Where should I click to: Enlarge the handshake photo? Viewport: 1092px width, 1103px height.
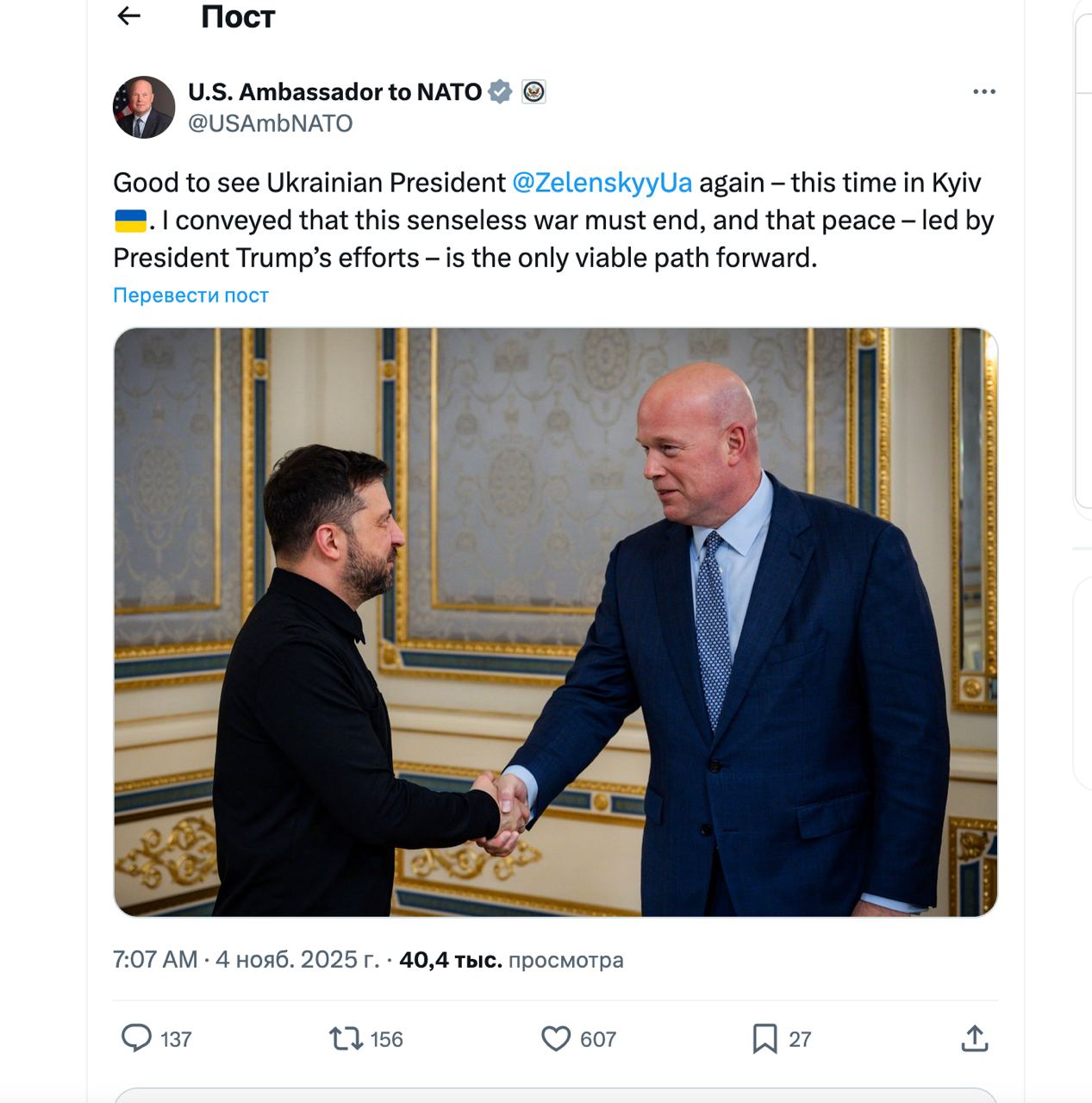[555, 621]
